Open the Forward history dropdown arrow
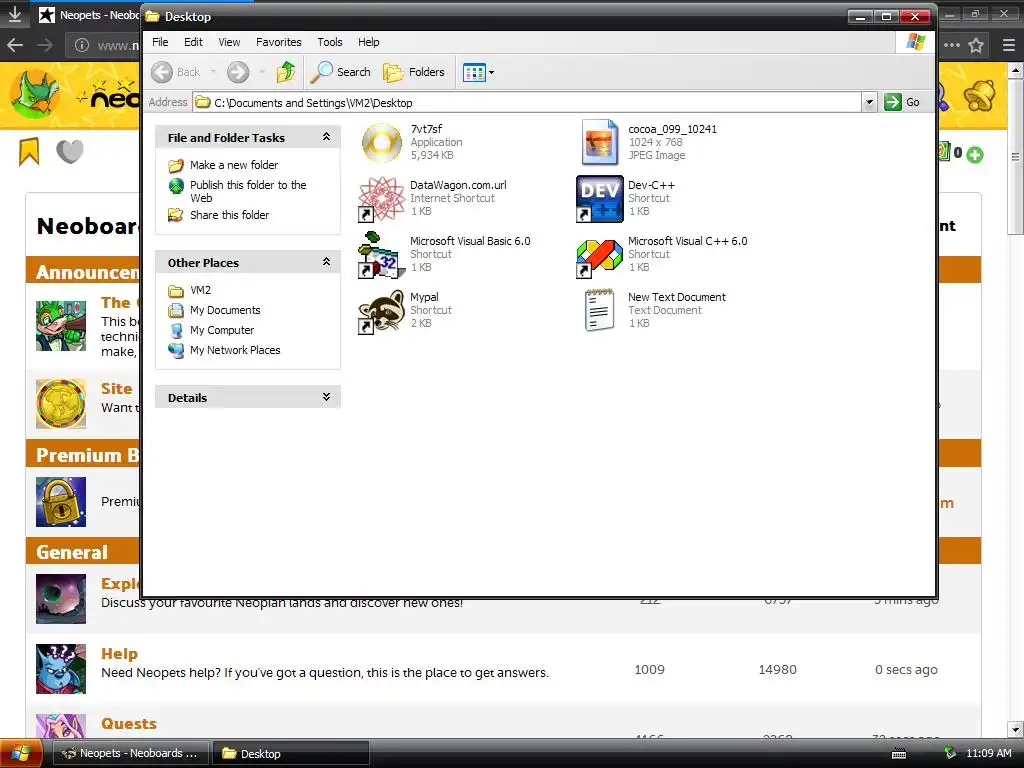The height and width of the screenshot is (768, 1024). [x=262, y=72]
